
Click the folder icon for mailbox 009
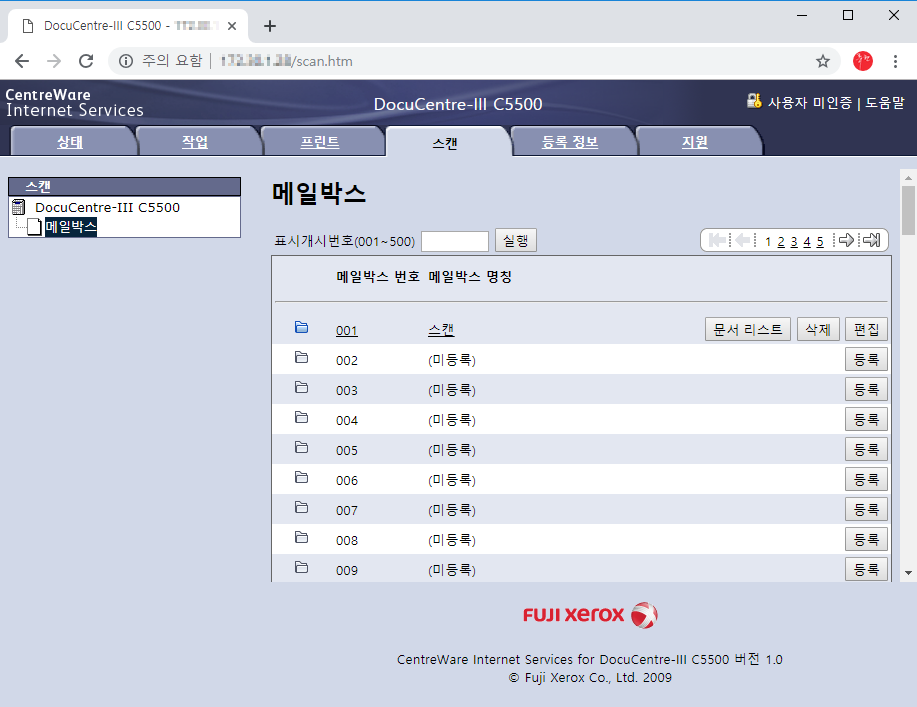pyautogui.click(x=301, y=567)
